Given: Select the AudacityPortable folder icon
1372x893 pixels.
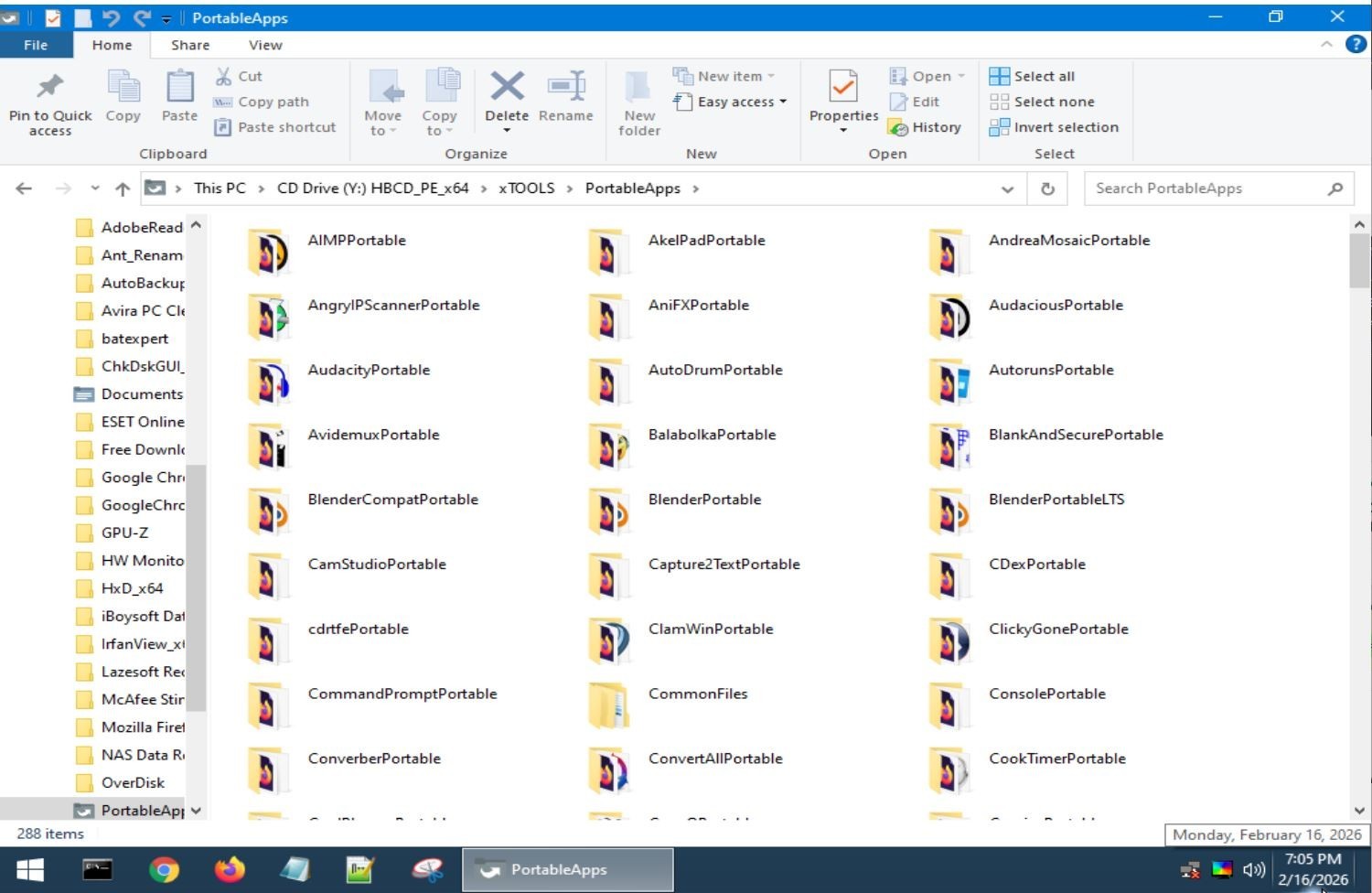Looking at the screenshot, I should click(268, 382).
